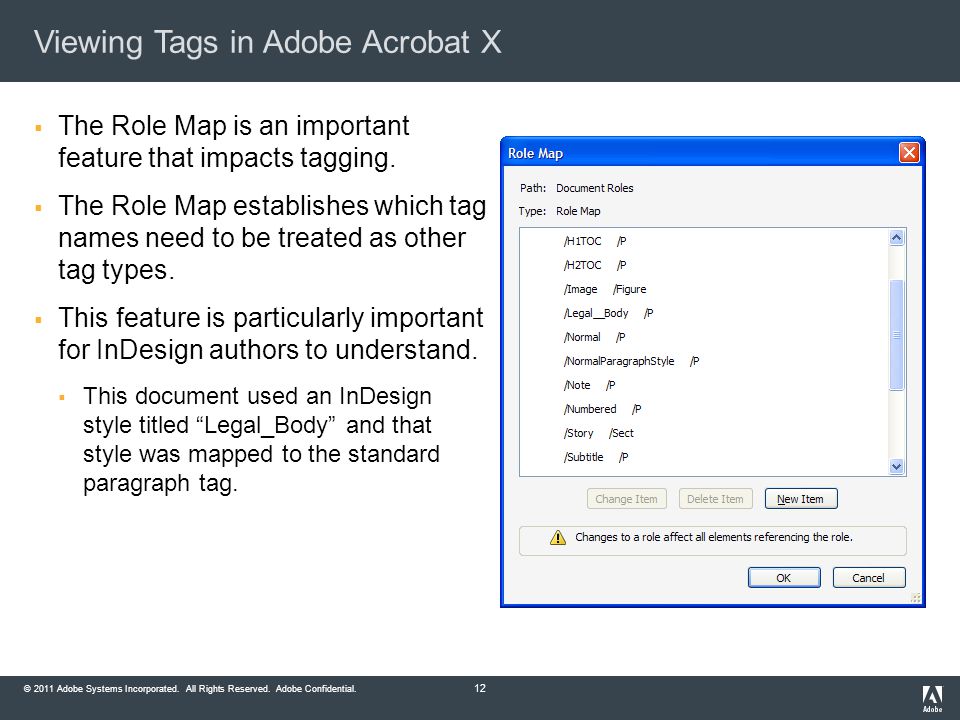Image resolution: width=960 pixels, height=720 pixels.
Task: Click 'Changes to a role affect all elements' text
Action: 714,537
